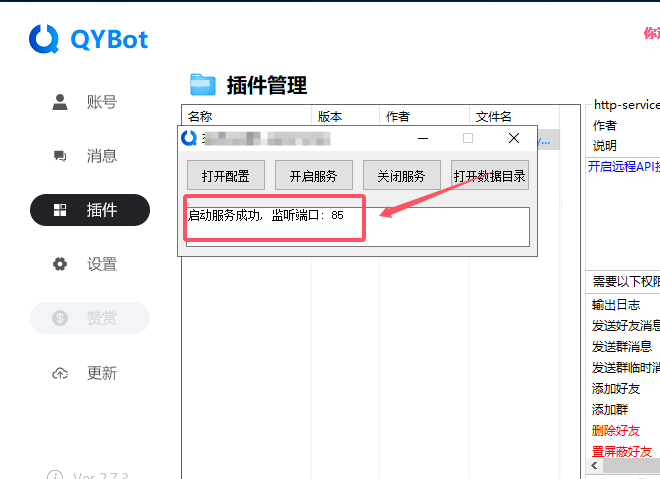660x479 pixels.
Task: Close the plugin popup window
Action: pos(514,138)
